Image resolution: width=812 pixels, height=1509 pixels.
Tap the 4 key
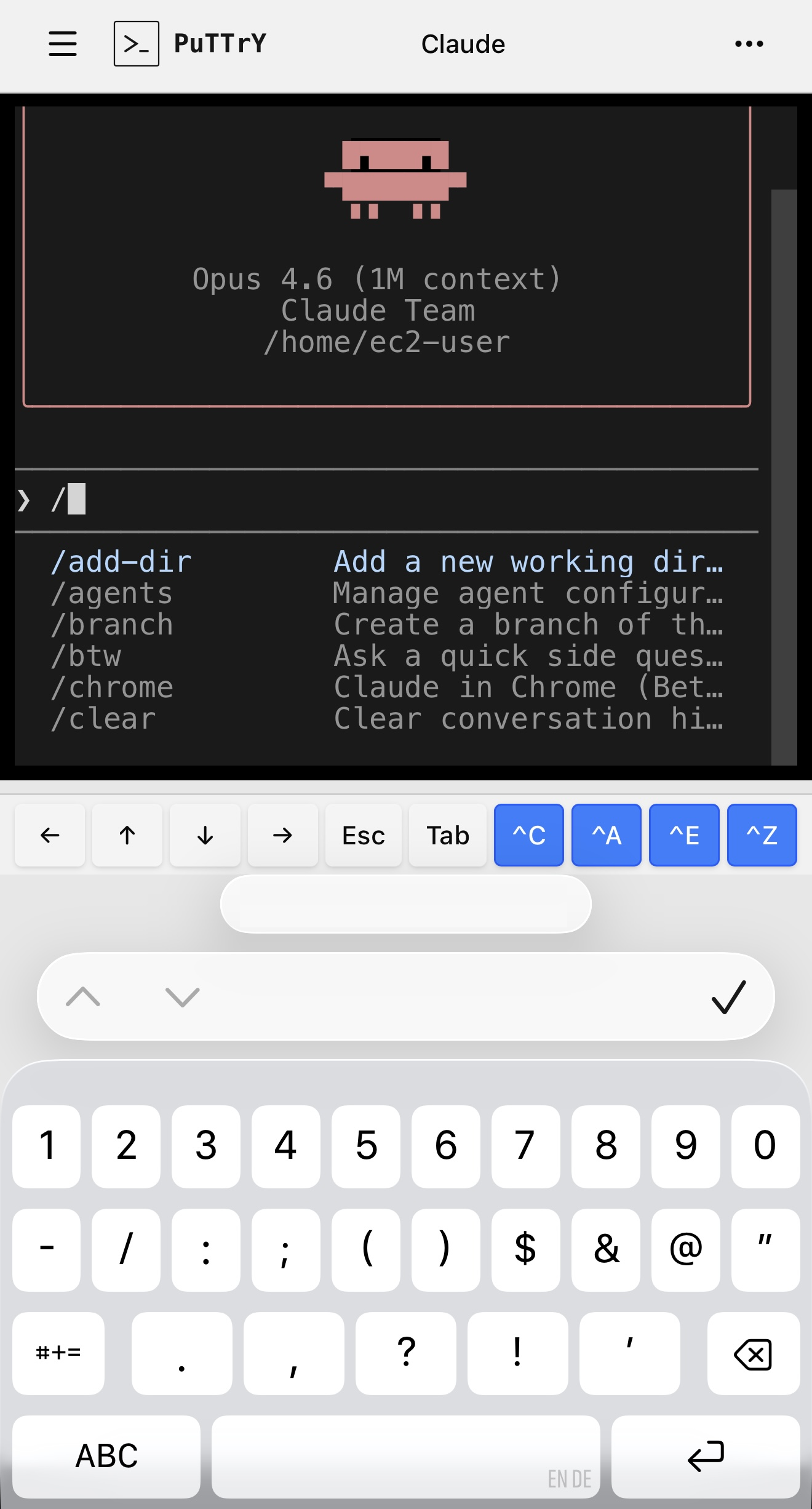pos(286,1147)
